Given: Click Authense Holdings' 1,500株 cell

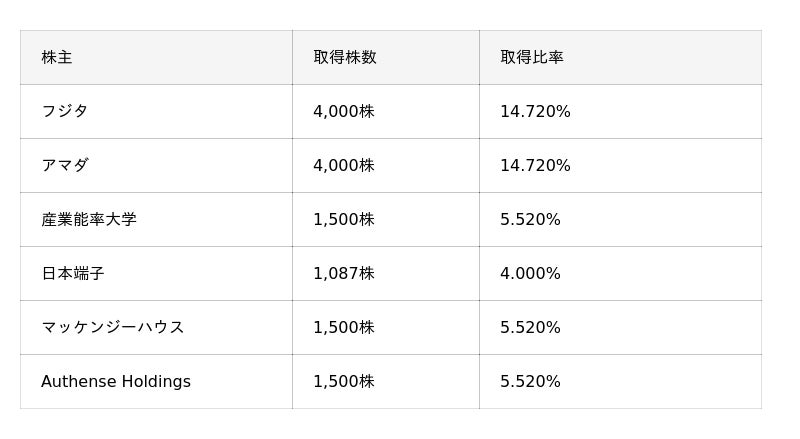Looking at the screenshot, I should [344, 382].
